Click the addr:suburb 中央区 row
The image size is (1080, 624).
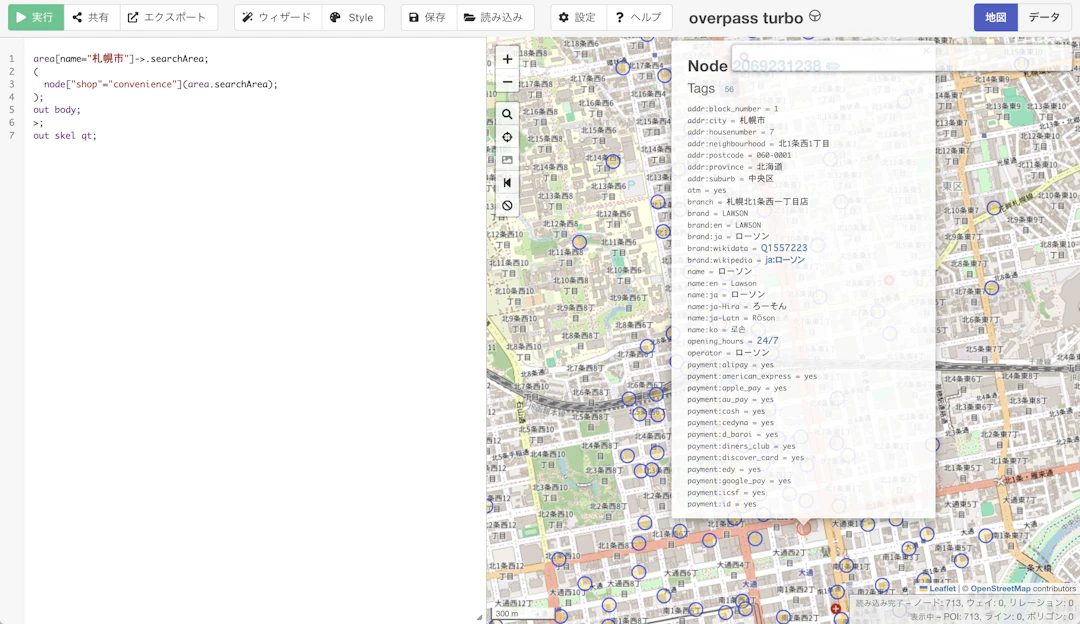click(x=730, y=178)
